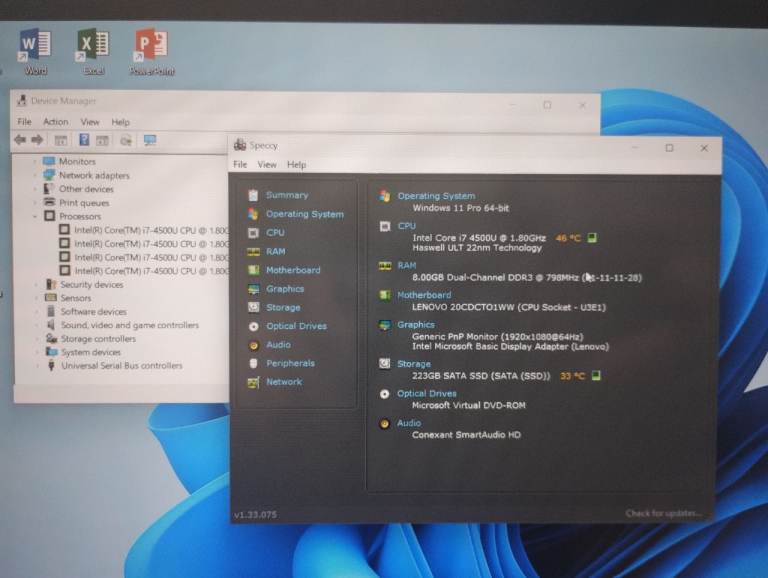The image size is (768, 578).
Task: Open the Excel desktop shortcut
Action: pos(93,51)
